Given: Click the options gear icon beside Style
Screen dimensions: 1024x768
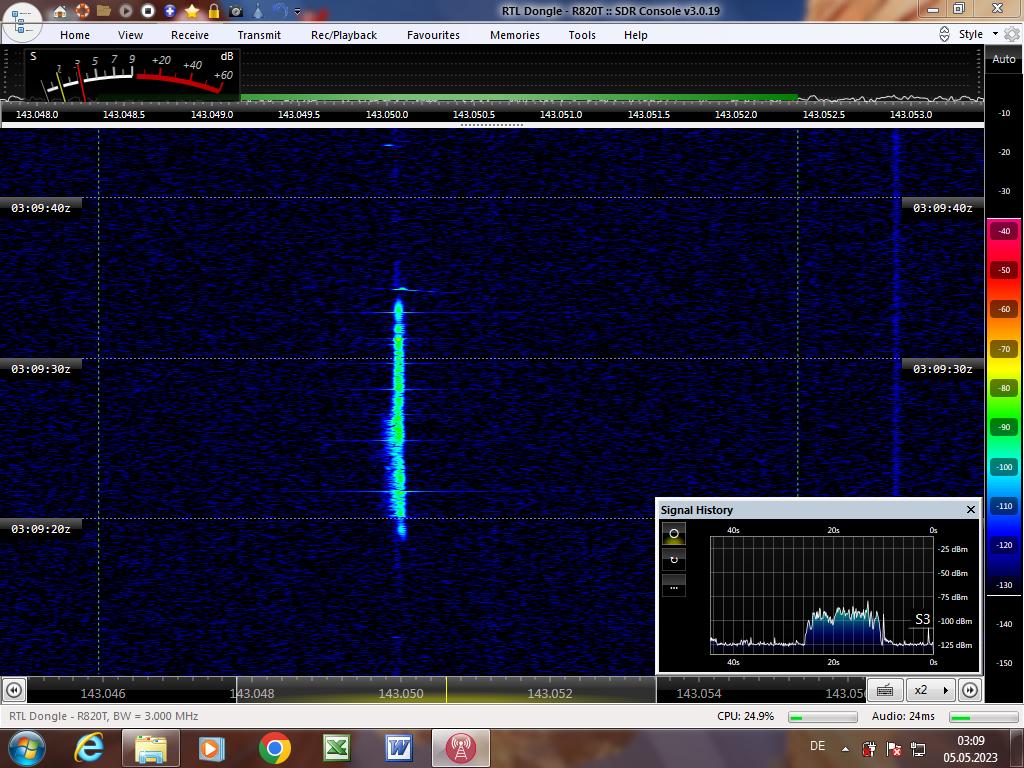Looking at the screenshot, I should (x=1012, y=34).
